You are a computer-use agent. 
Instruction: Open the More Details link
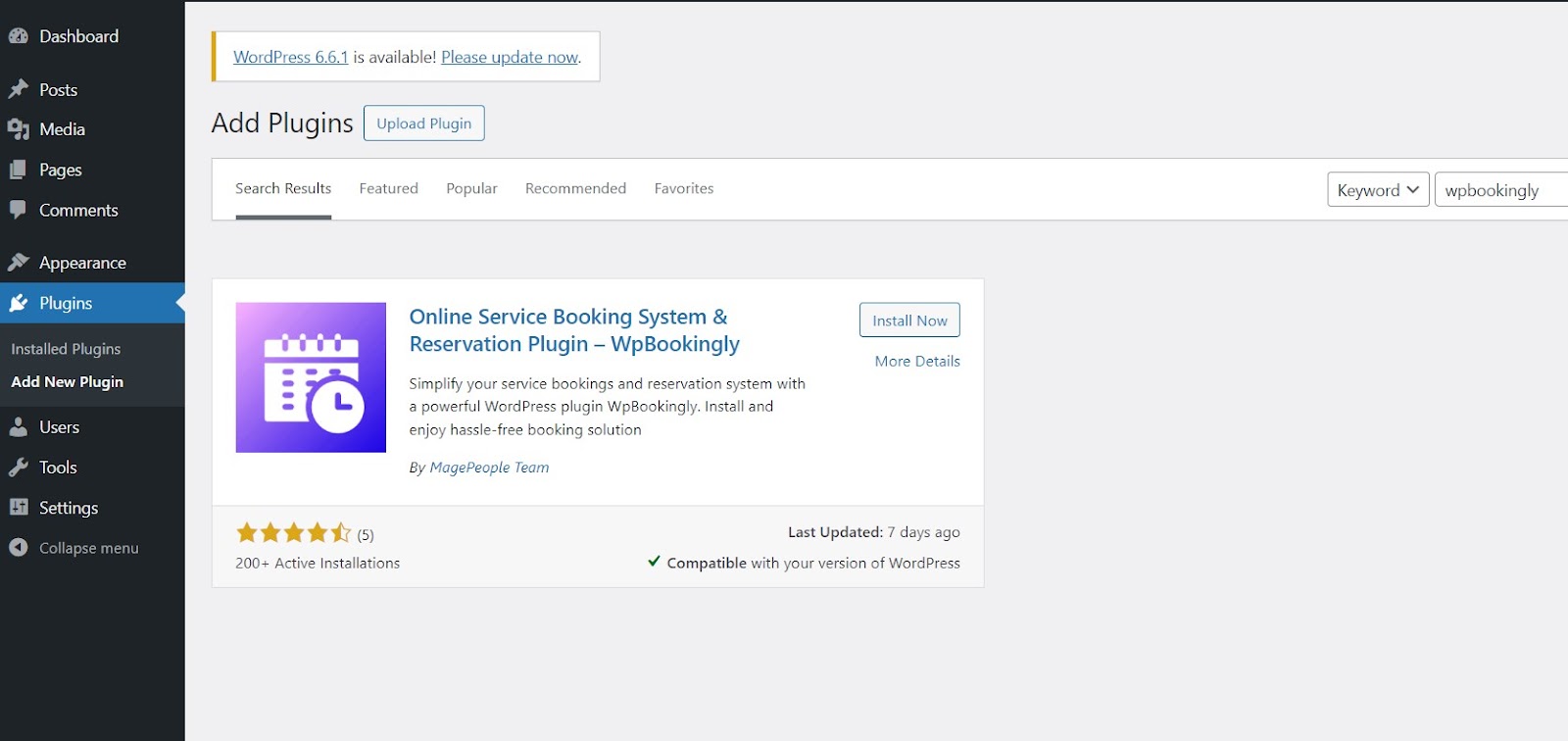[917, 361]
